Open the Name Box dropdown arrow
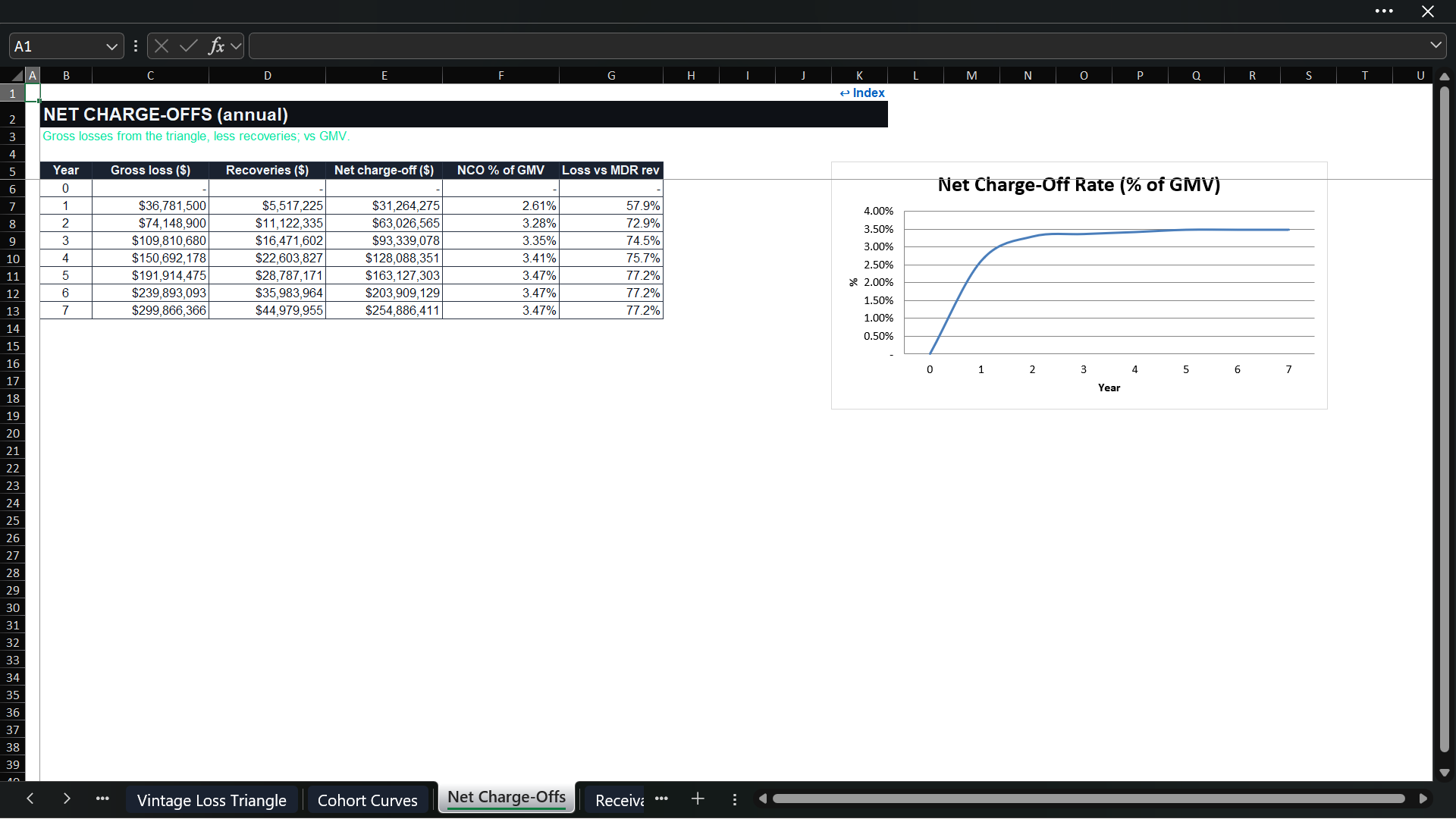The height and width of the screenshot is (819, 1456). tap(111, 46)
